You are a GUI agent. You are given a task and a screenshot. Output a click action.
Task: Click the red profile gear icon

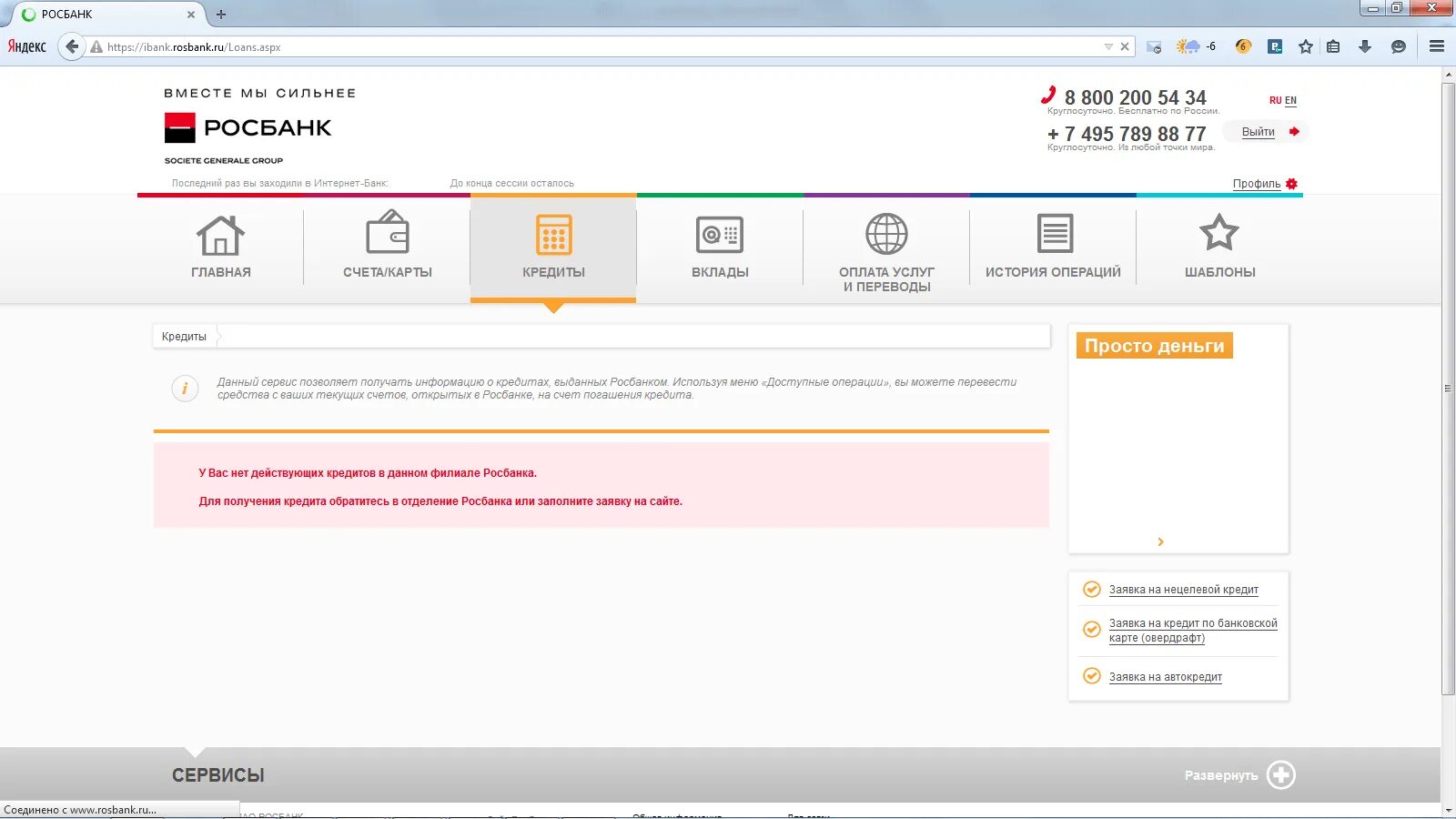click(1291, 184)
